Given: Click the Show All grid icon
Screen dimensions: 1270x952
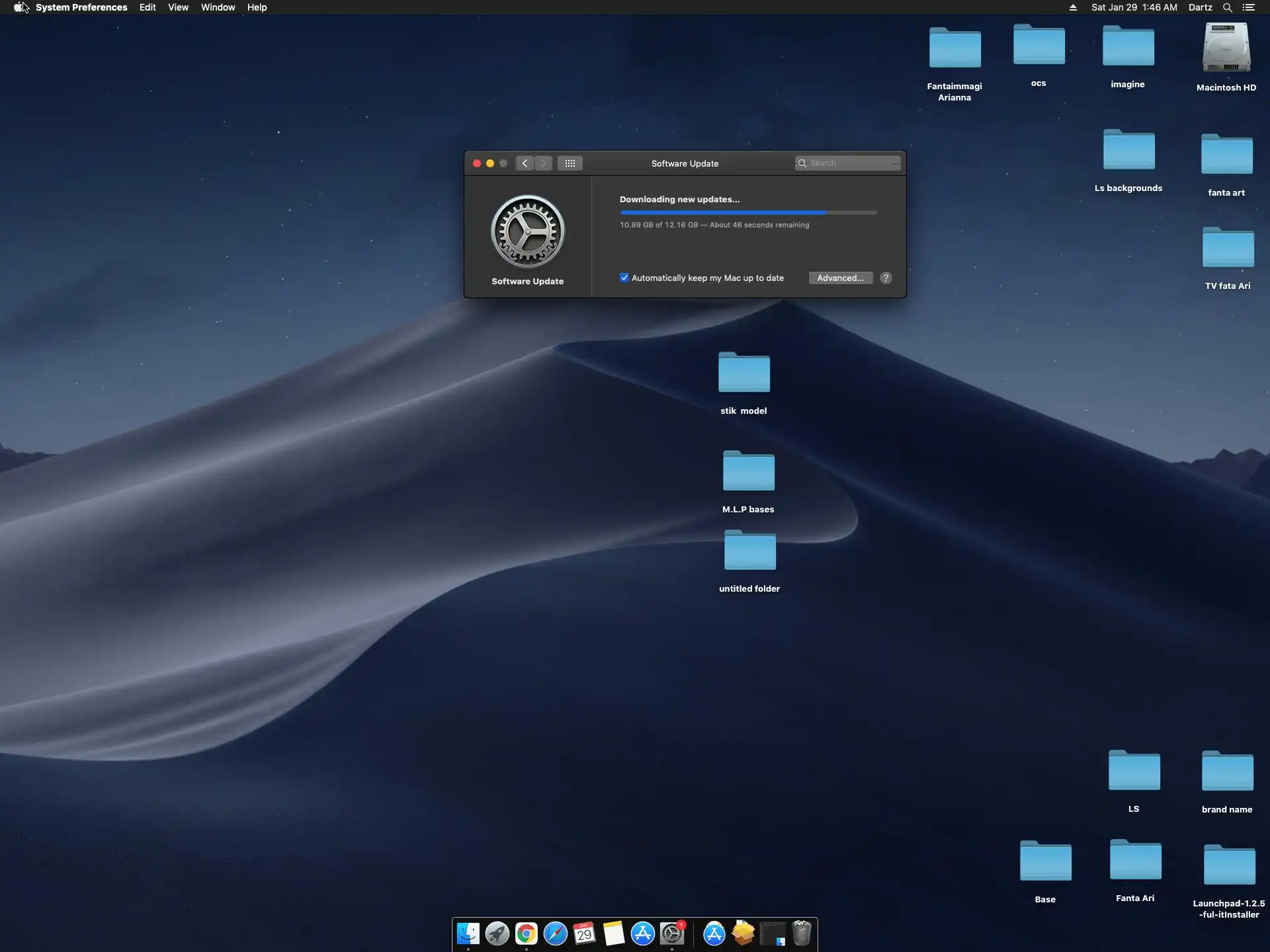Looking at the screenshot, I should (570, 163).
